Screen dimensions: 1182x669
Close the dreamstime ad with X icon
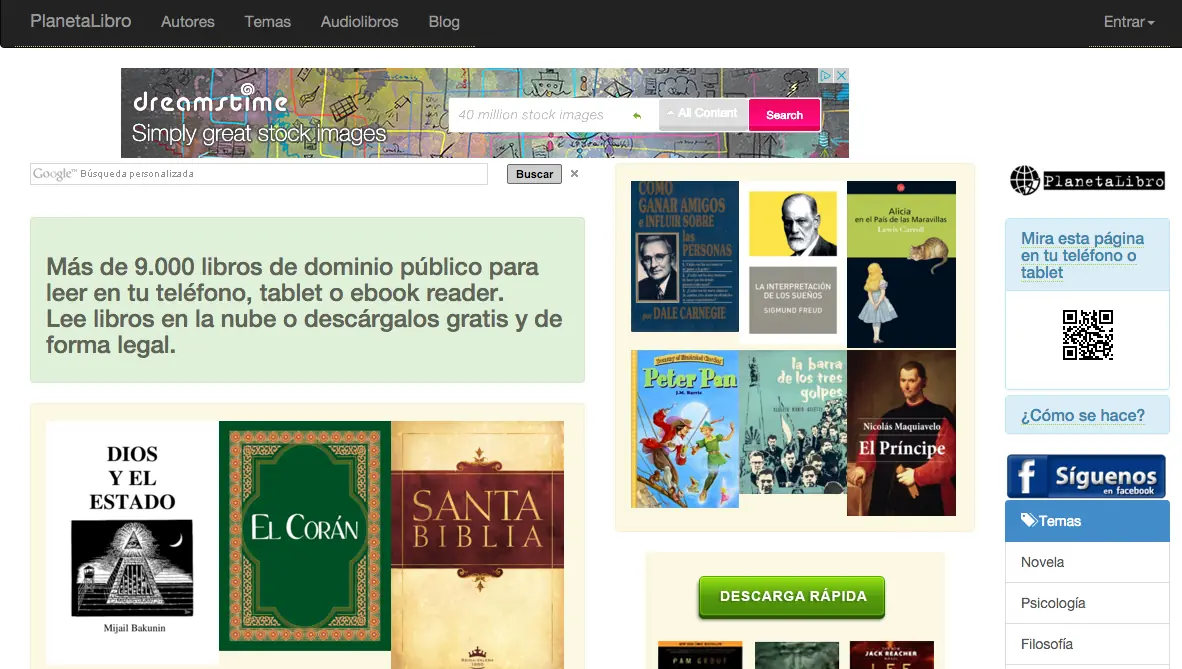tap(841, 75)
